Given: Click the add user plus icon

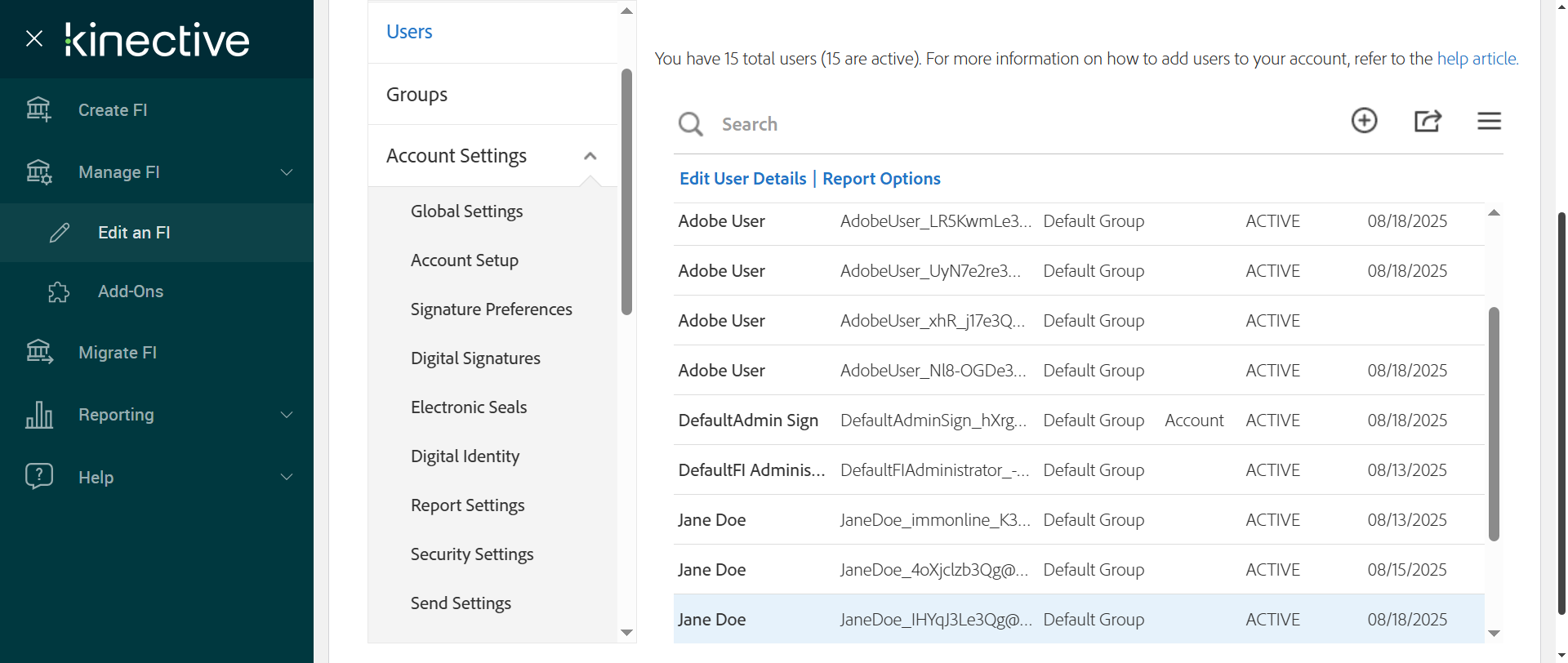Looking at the screenshot, I should coord(1364,121).
